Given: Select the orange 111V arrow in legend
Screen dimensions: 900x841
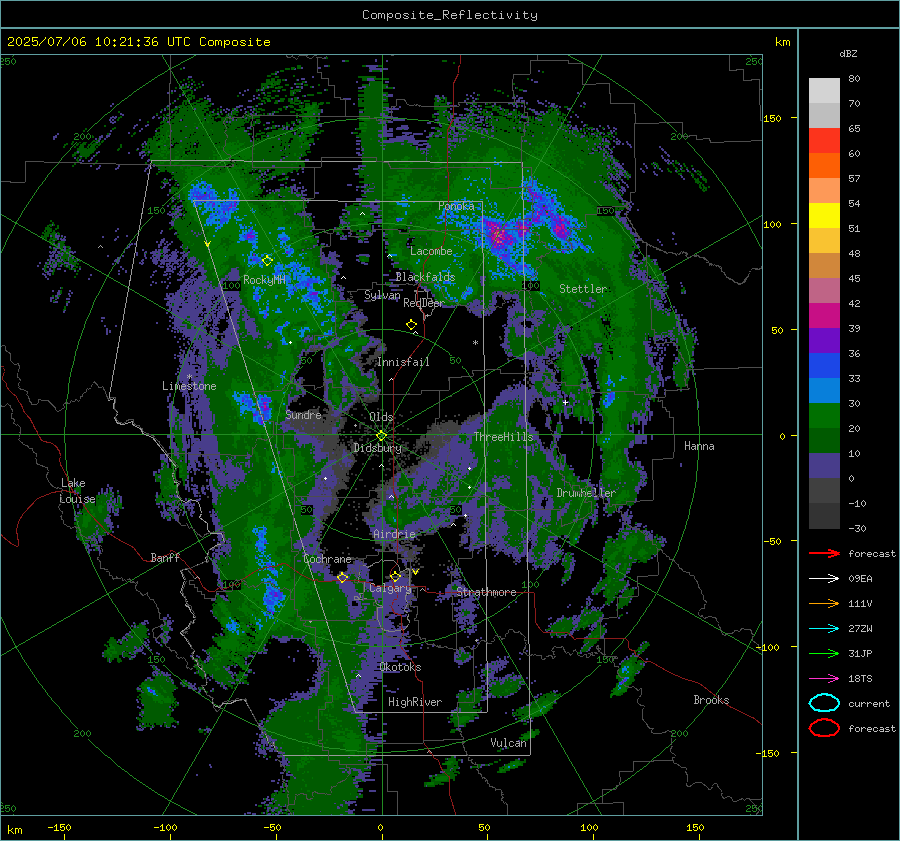Looking at the screenshot, I should point(824,603).
